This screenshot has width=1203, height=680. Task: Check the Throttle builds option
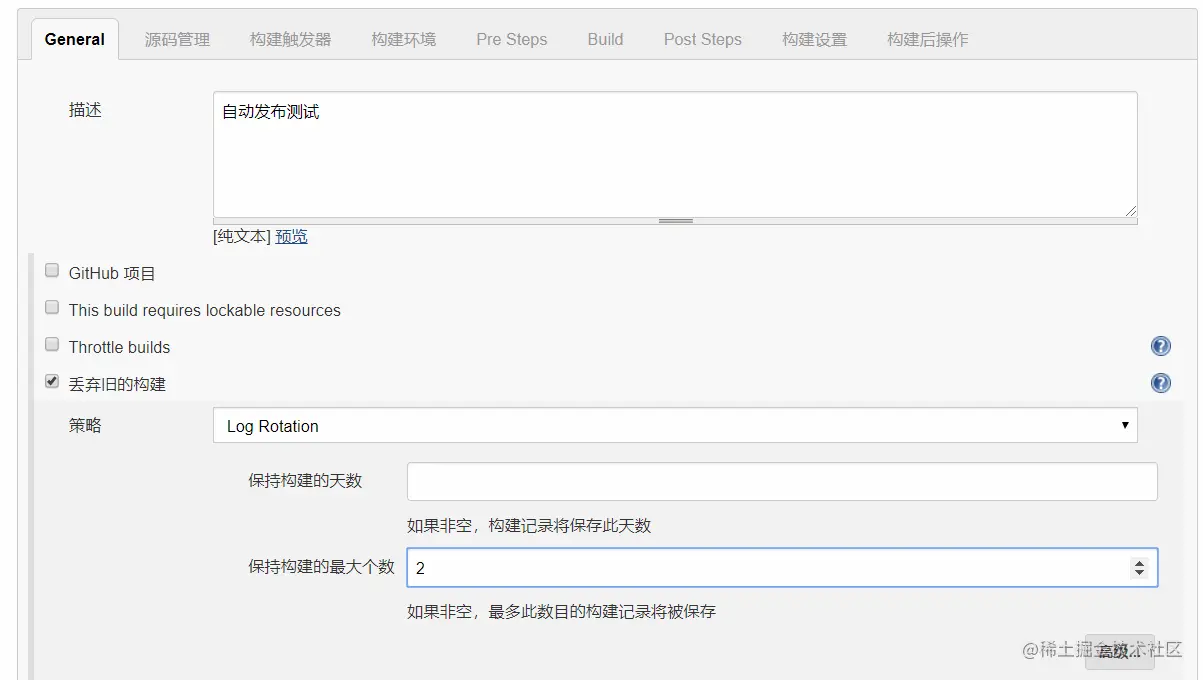(52, 345)
